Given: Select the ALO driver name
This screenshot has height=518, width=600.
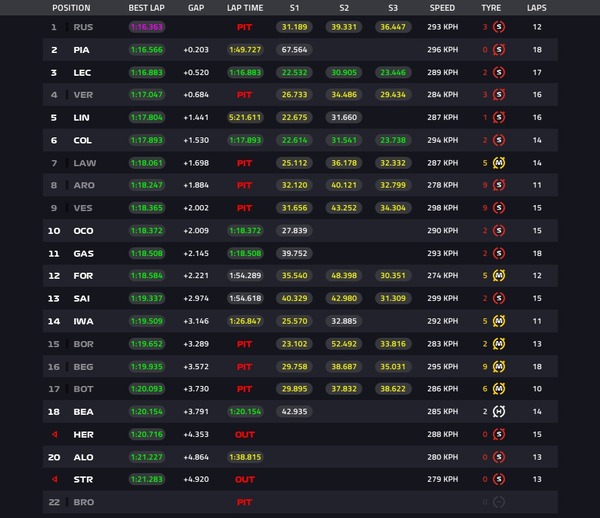Looking at the screenshot, I should 83,457.
